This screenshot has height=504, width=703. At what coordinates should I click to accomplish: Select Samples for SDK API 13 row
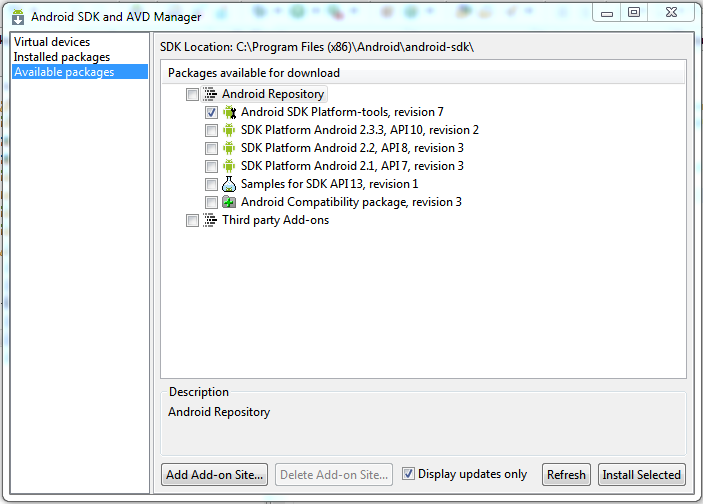(x=330, y=184)
